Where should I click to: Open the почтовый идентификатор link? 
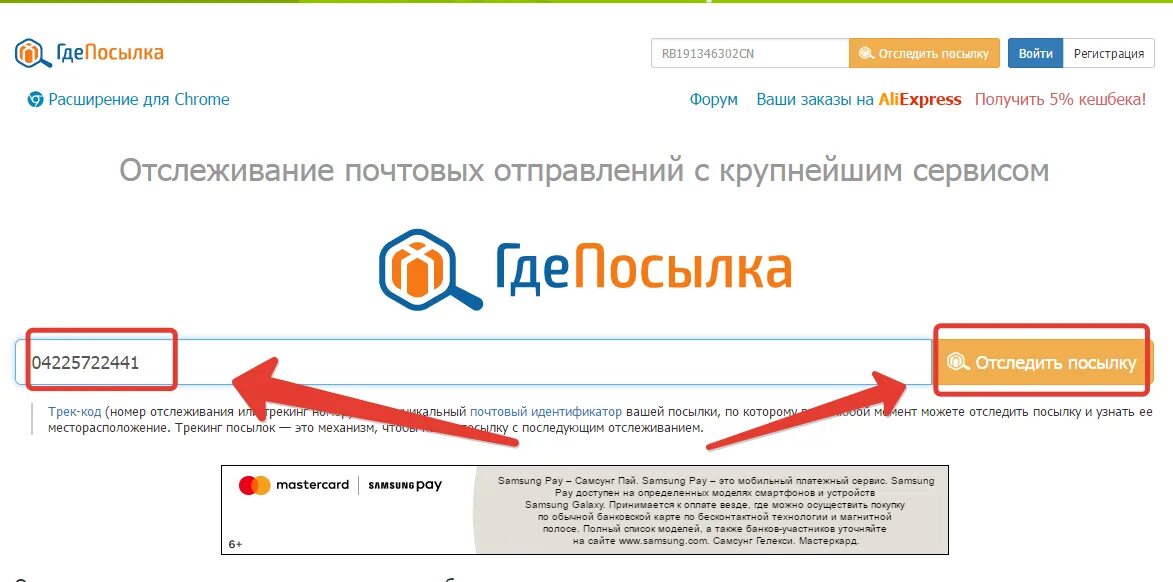(545, 411)
